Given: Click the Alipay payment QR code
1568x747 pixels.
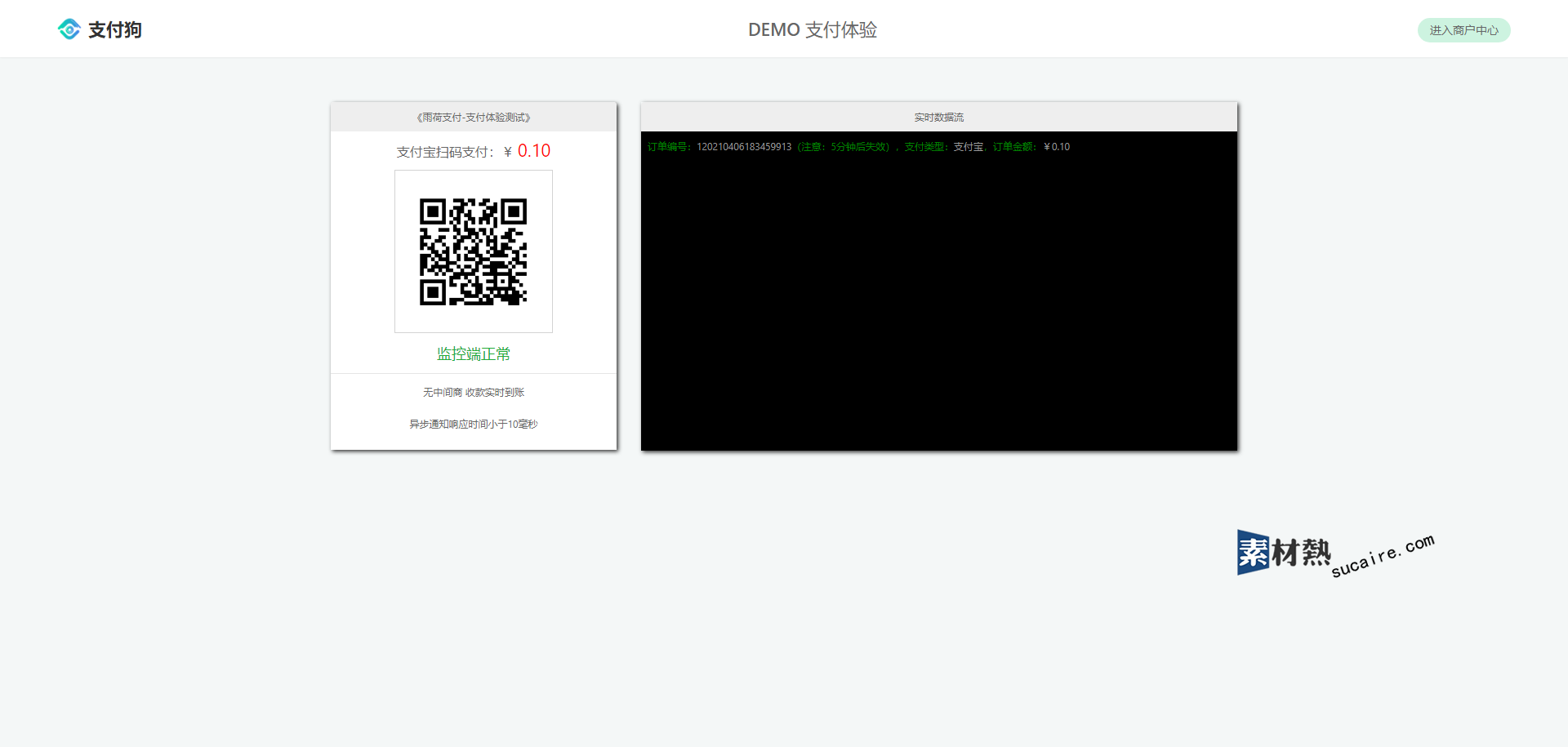Looking at the screenshot, I should click(x=474, y=251).
